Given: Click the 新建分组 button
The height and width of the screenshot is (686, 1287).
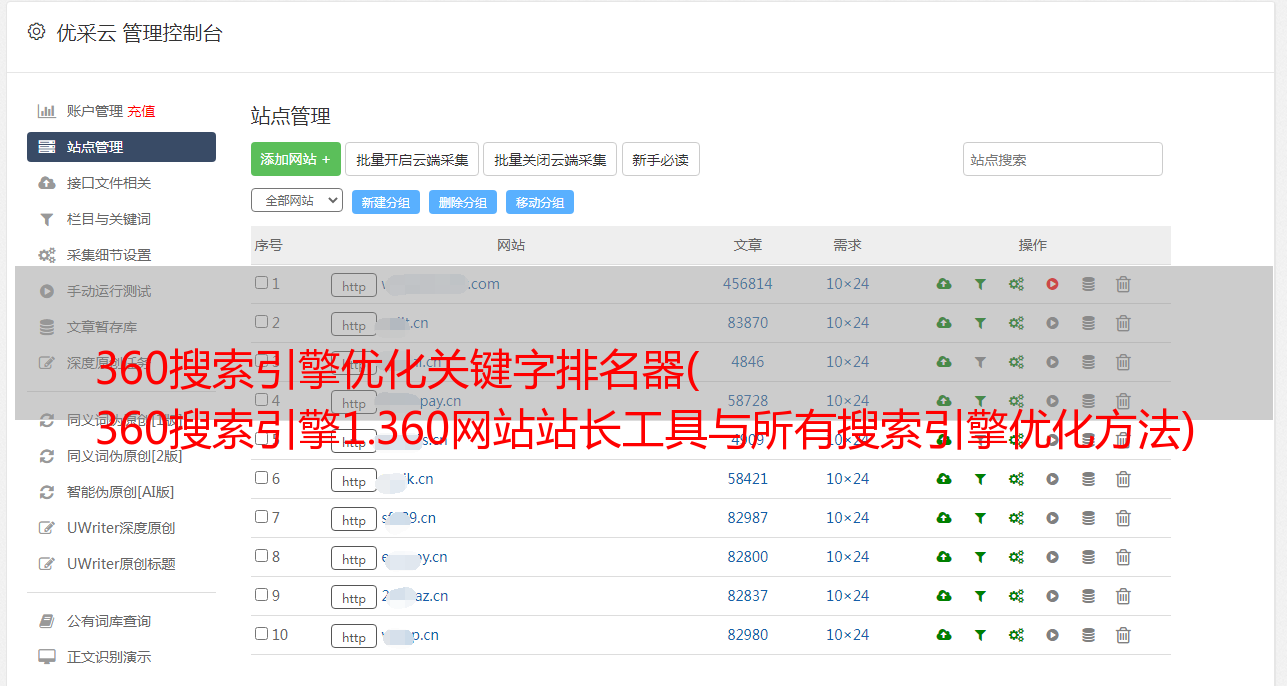Looking at the screenshot, I should (x=386, y=202).
